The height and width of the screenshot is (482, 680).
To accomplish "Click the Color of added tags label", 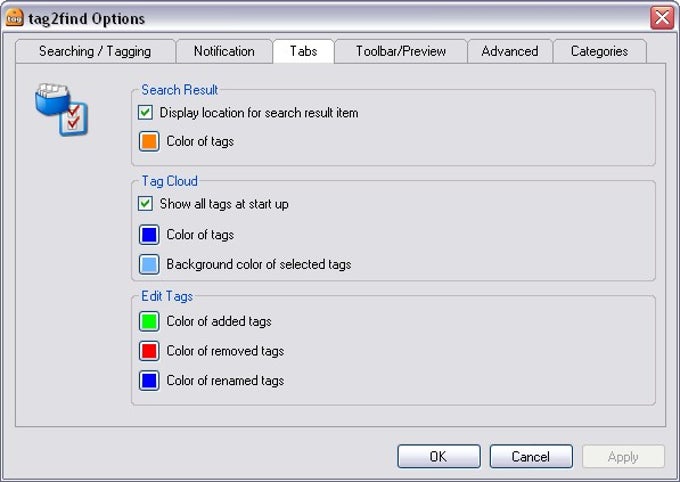I will tap(219, 321).
